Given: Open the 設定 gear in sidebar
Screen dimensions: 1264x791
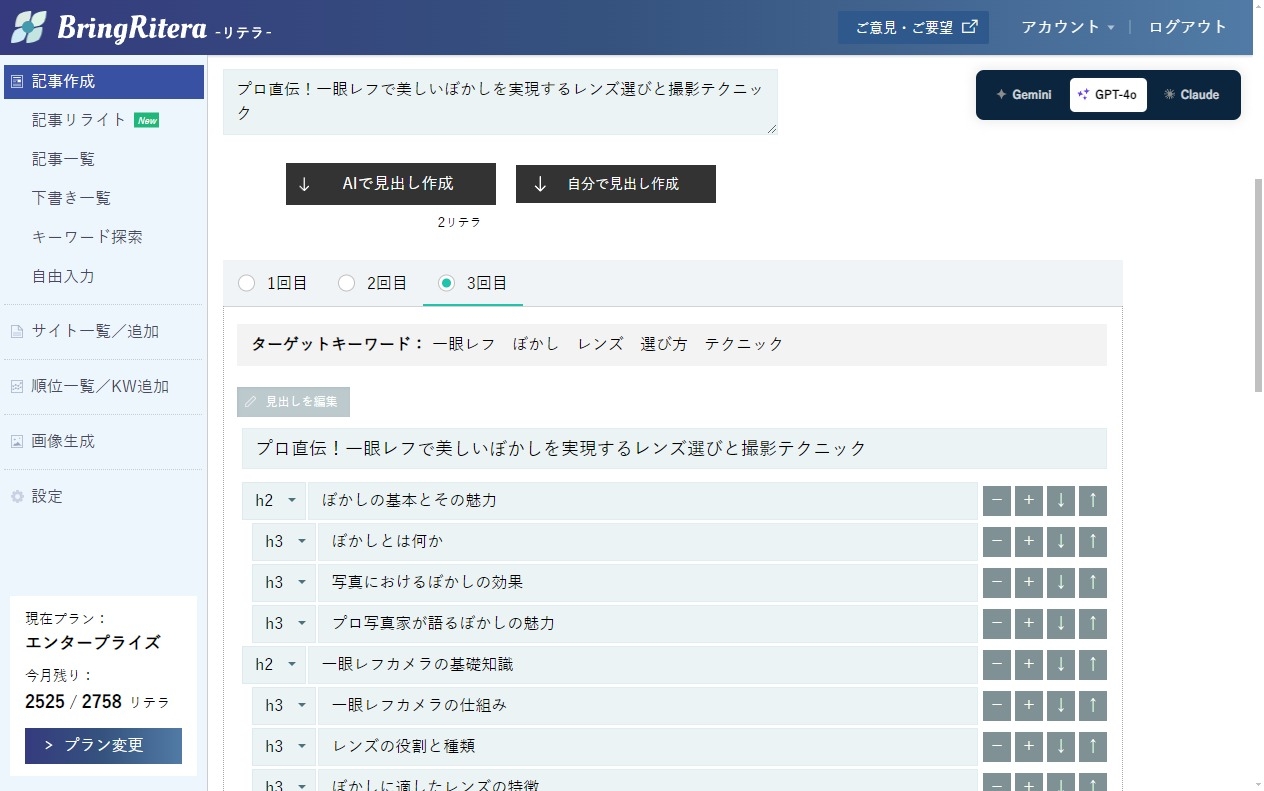Looking at the screenshot, I should pyautogui.click(x=17, y=497).
